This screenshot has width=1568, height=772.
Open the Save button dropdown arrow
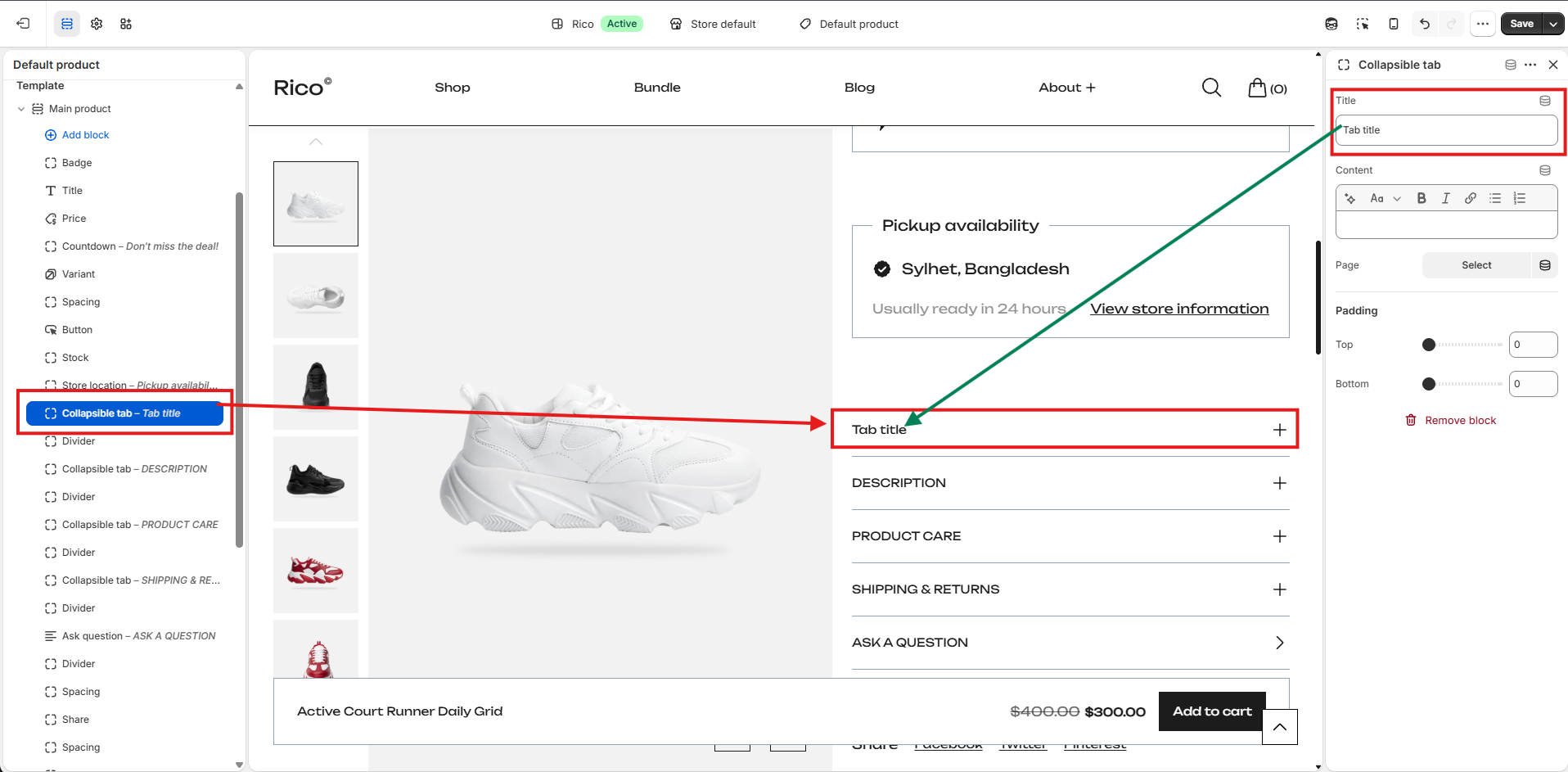click(x=1553, y=24)
